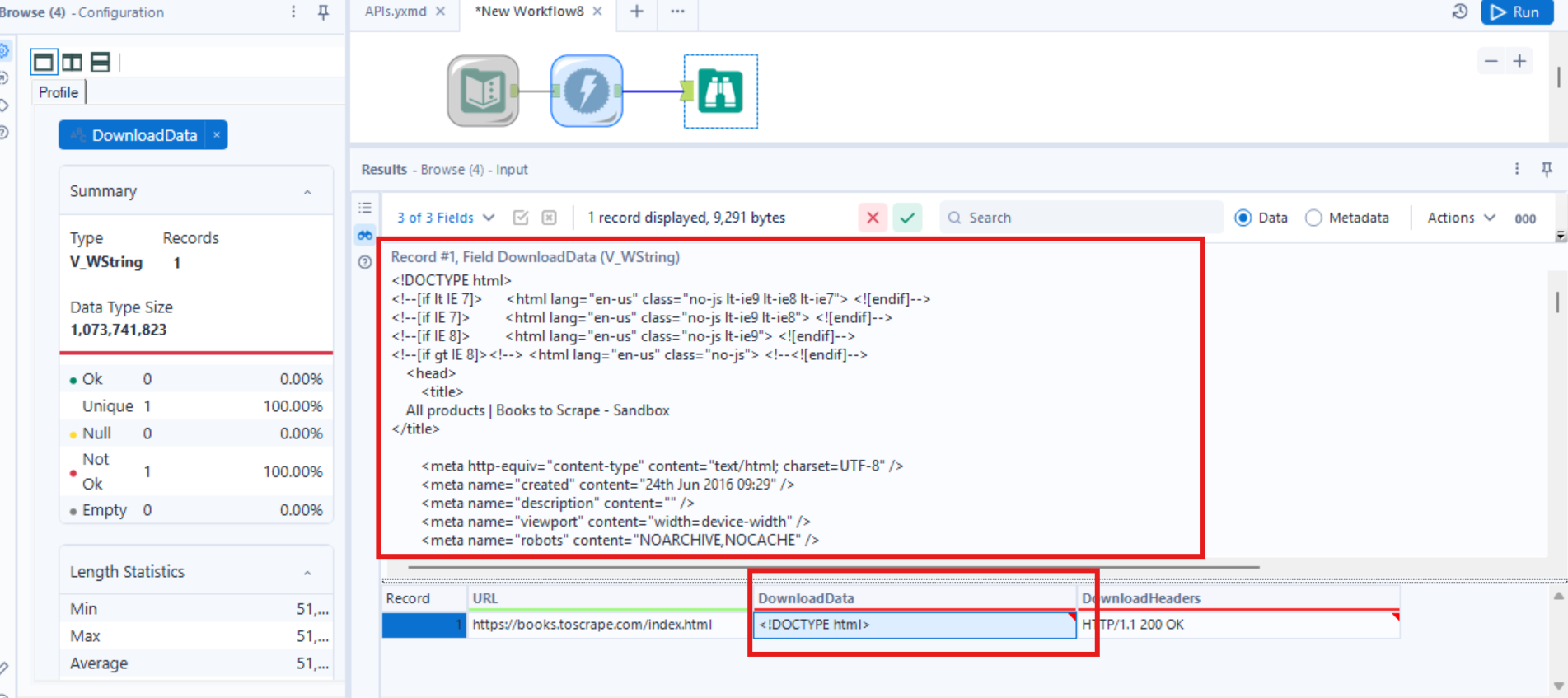The image size is (1568, 698).
Task: Click the Search results field
Action: (1081, 218)
